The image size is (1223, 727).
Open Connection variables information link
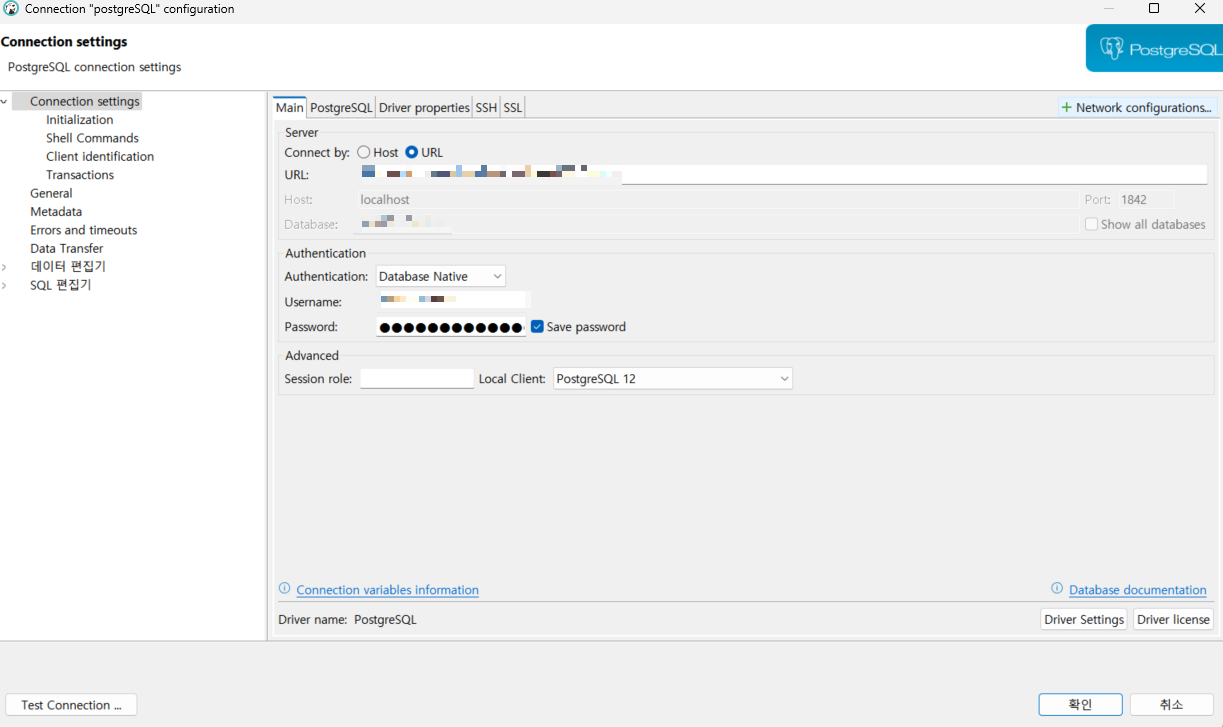click(x=387, y=590)
